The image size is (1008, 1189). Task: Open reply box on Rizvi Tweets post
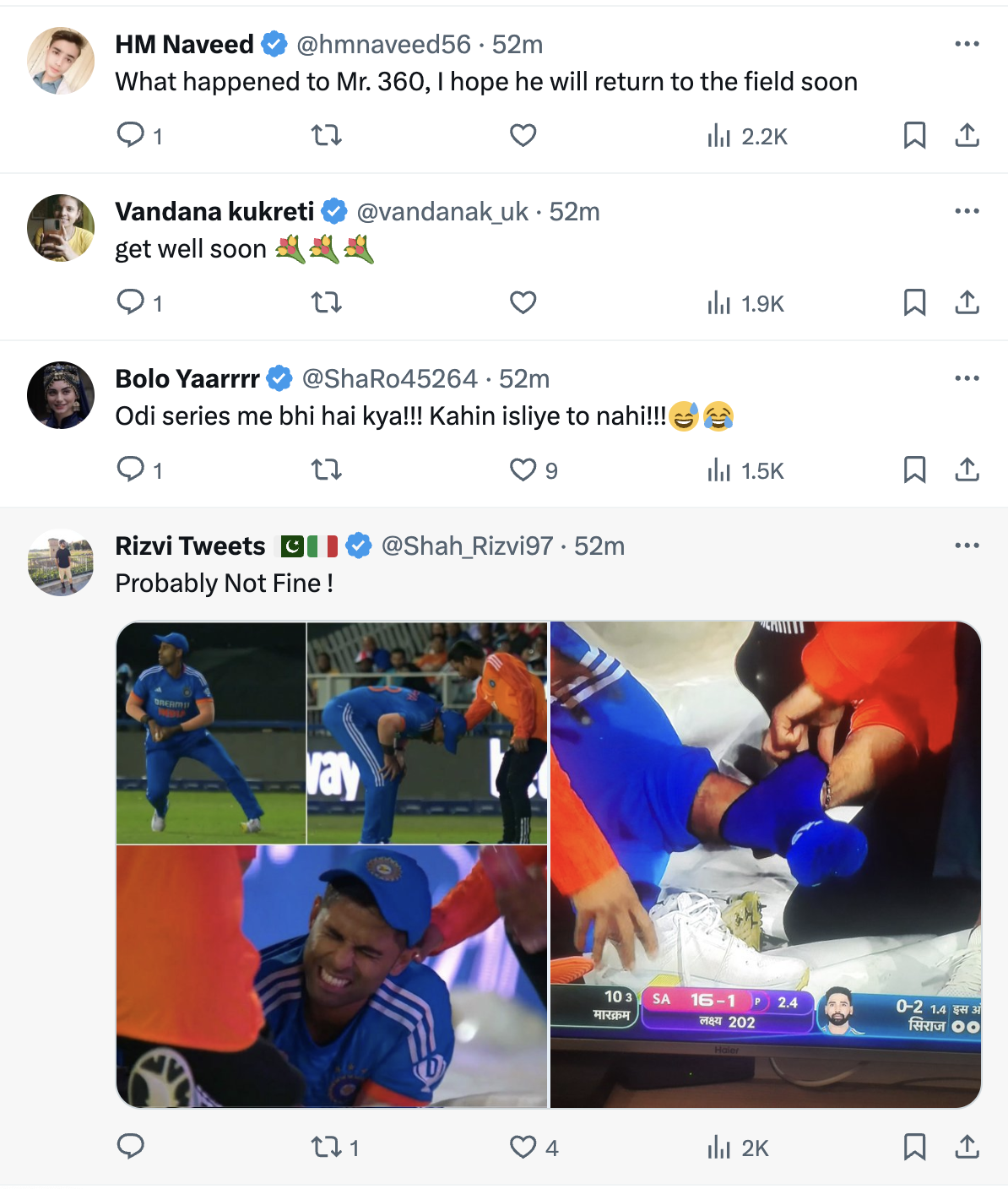click(x=131, y=1147)
